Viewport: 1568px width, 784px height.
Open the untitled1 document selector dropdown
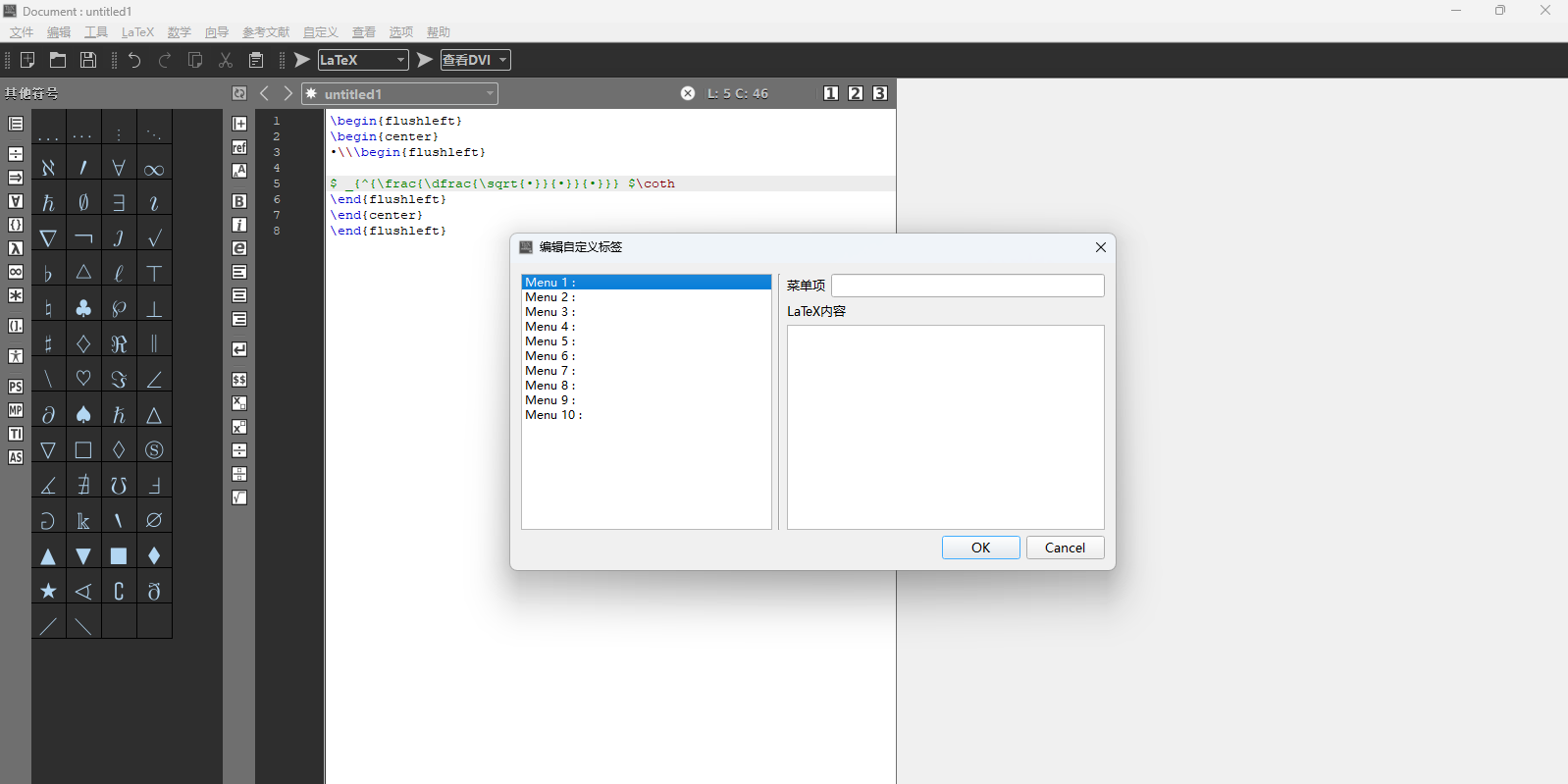(490, 93)
